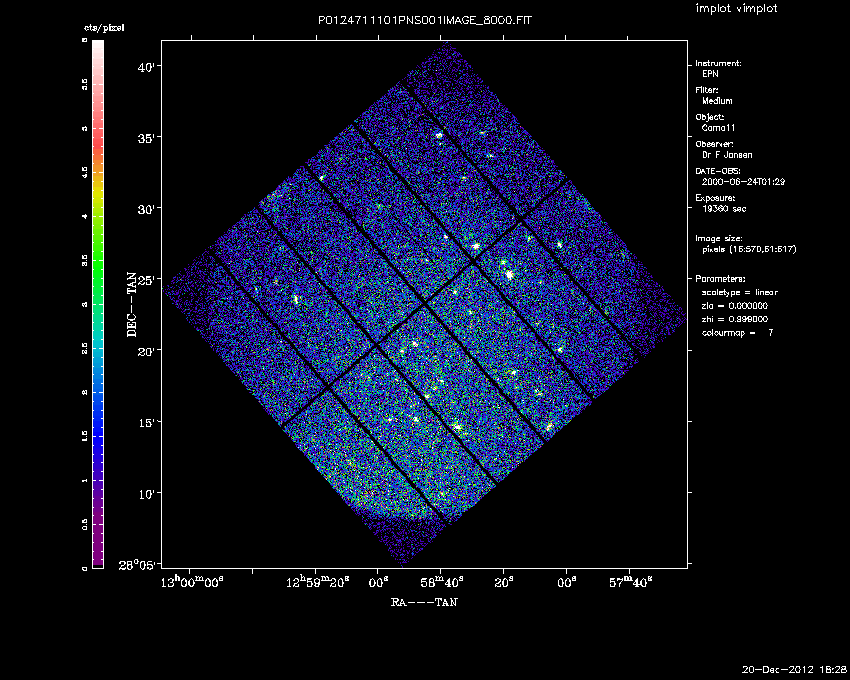Click the scaletype = linear parameter

coord(739,292)
